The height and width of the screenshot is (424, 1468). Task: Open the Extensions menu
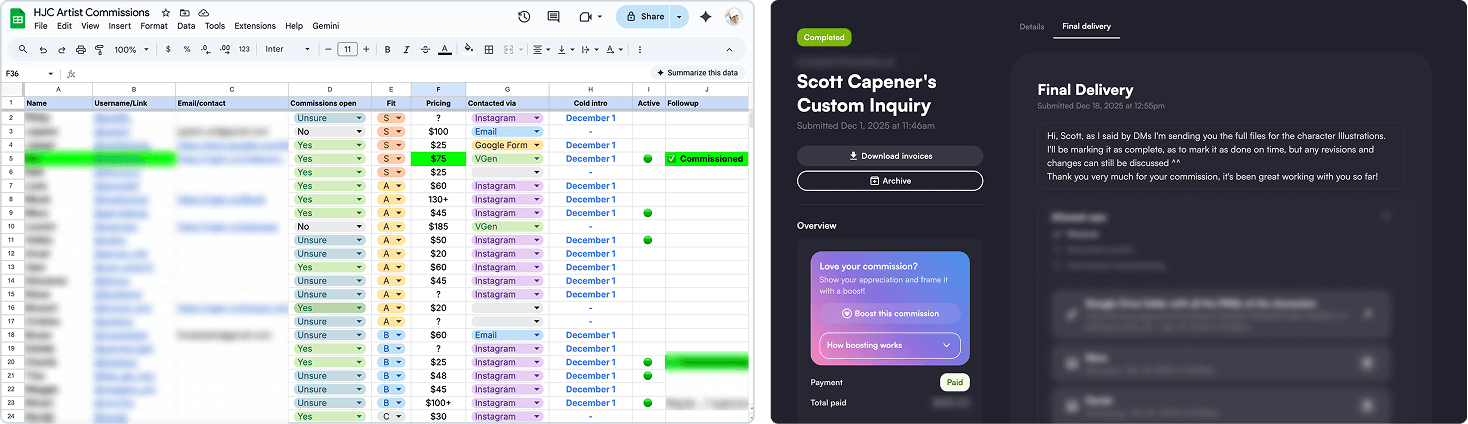pyautogui.click(x=254, y=26)
